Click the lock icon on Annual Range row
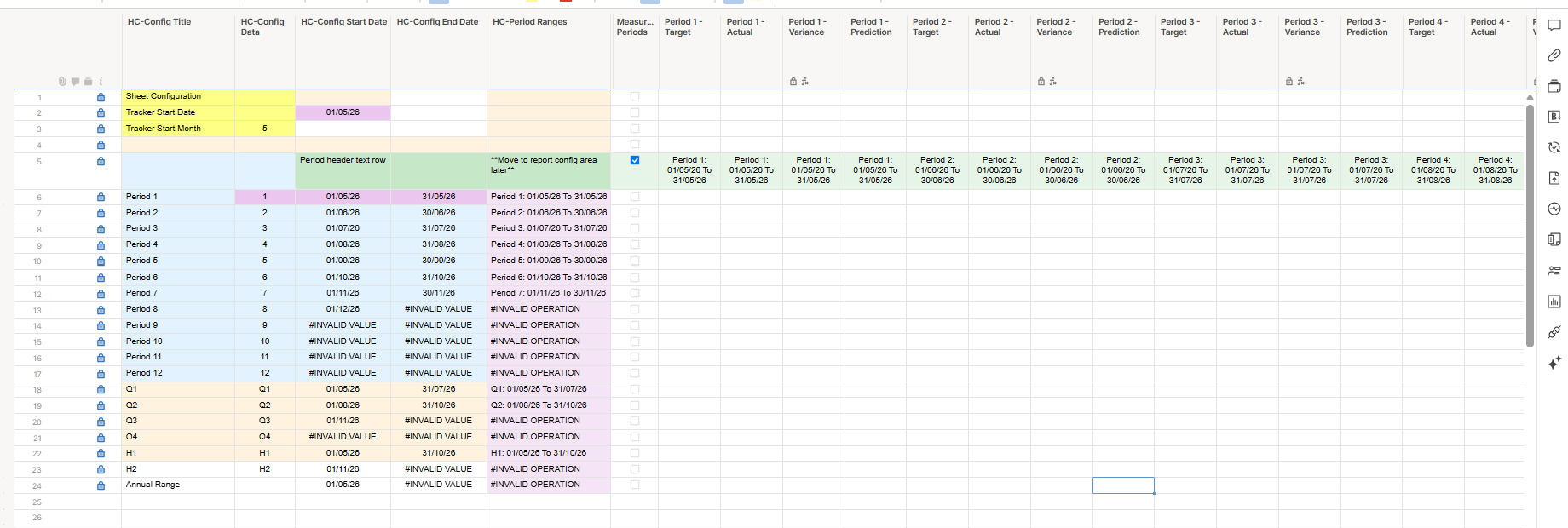The height and width of the screenshot is (528, 1568). 101,485
